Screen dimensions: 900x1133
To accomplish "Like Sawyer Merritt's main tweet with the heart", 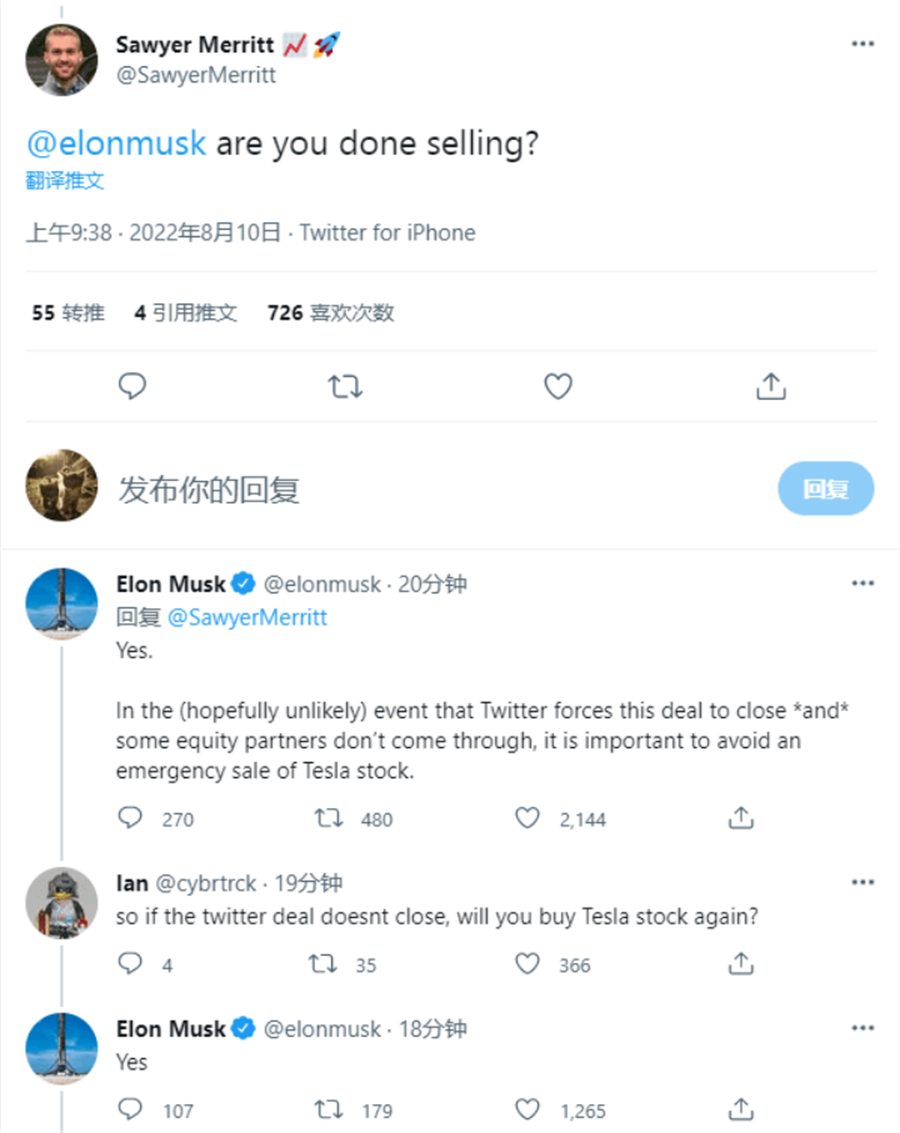I will [x=558, y=387].
